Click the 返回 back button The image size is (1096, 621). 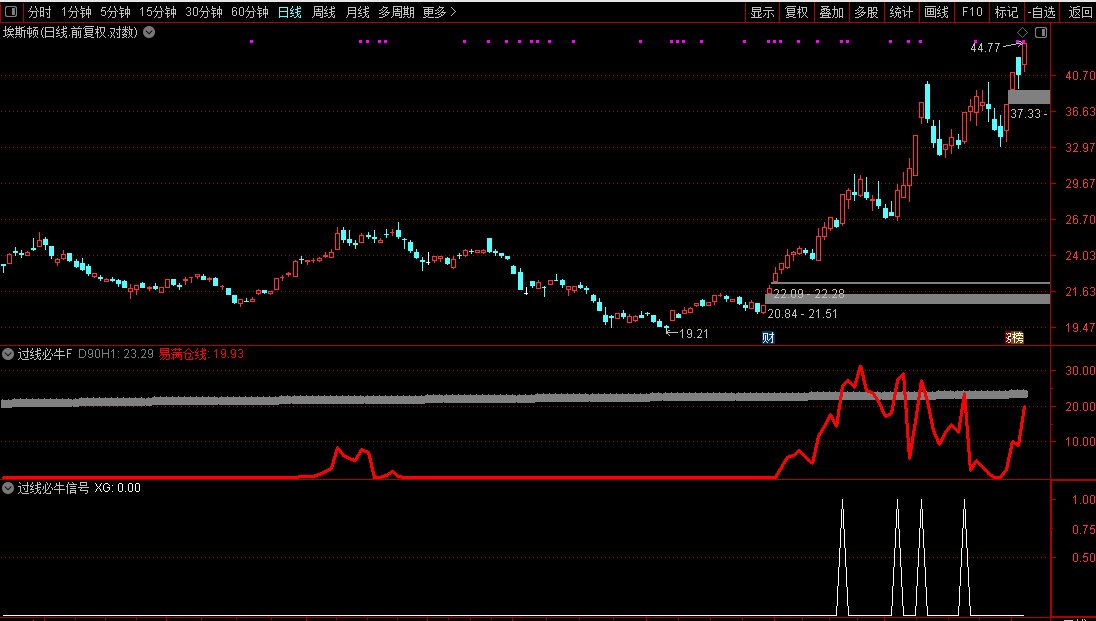1080,12
